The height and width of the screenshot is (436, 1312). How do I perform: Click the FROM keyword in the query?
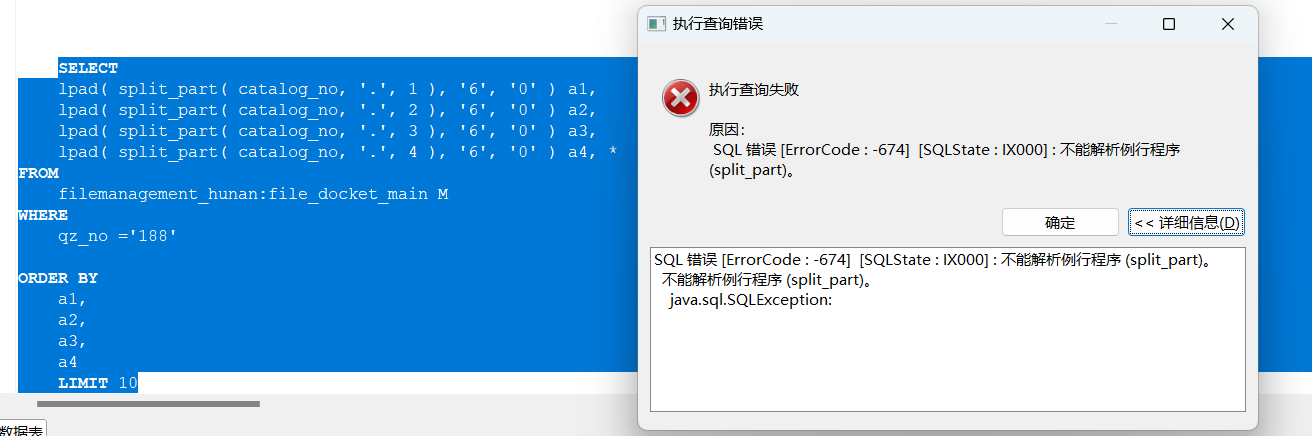(38, 173)
